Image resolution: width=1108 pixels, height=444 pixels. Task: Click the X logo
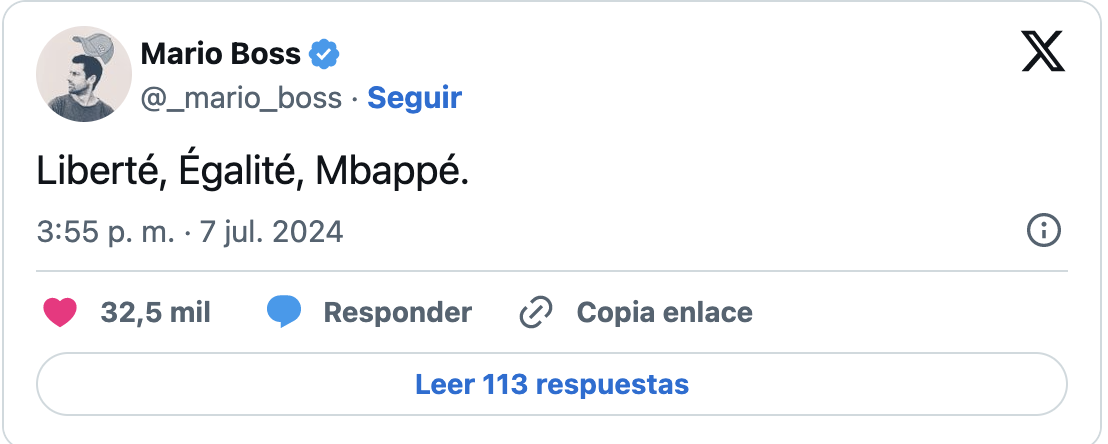[x=1043, y=51]
